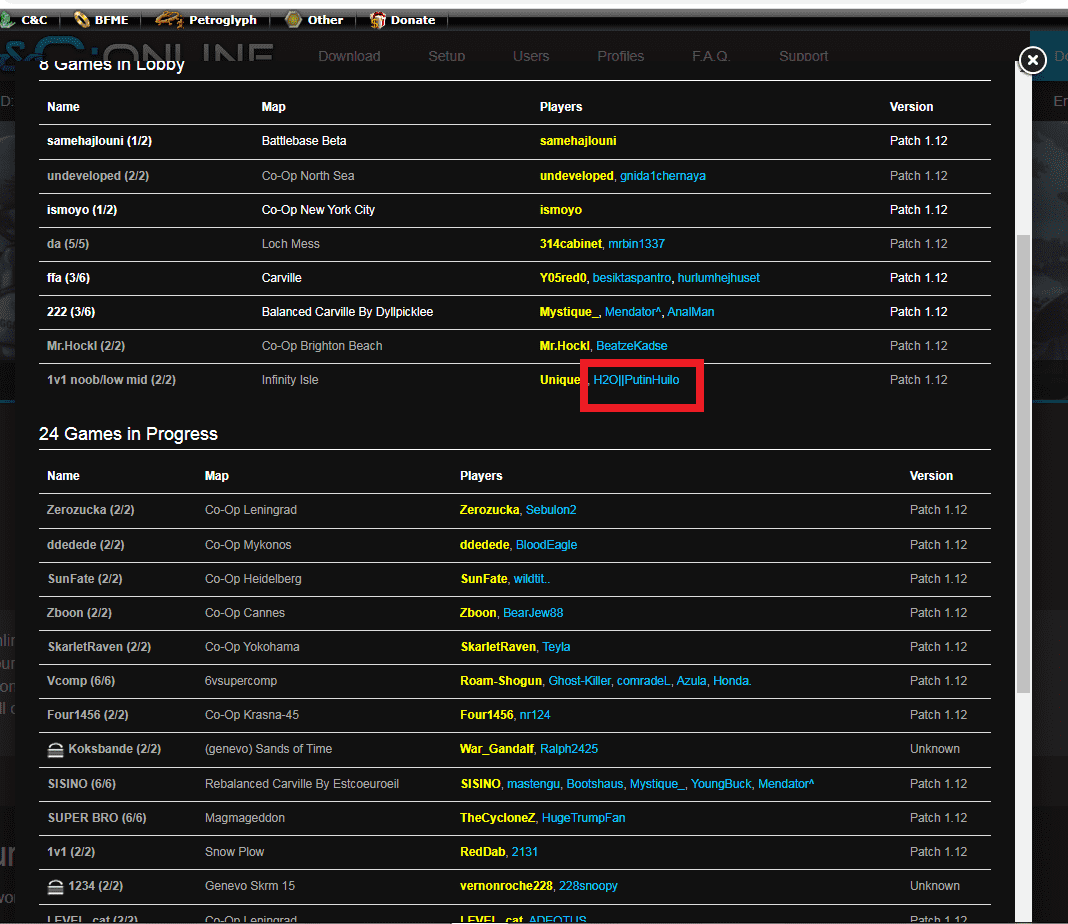Image resolution: width=1068 pixels, height=924 pixels.
Task: Click the Petroglyph icon in top bar
Action: click(169, 19)
